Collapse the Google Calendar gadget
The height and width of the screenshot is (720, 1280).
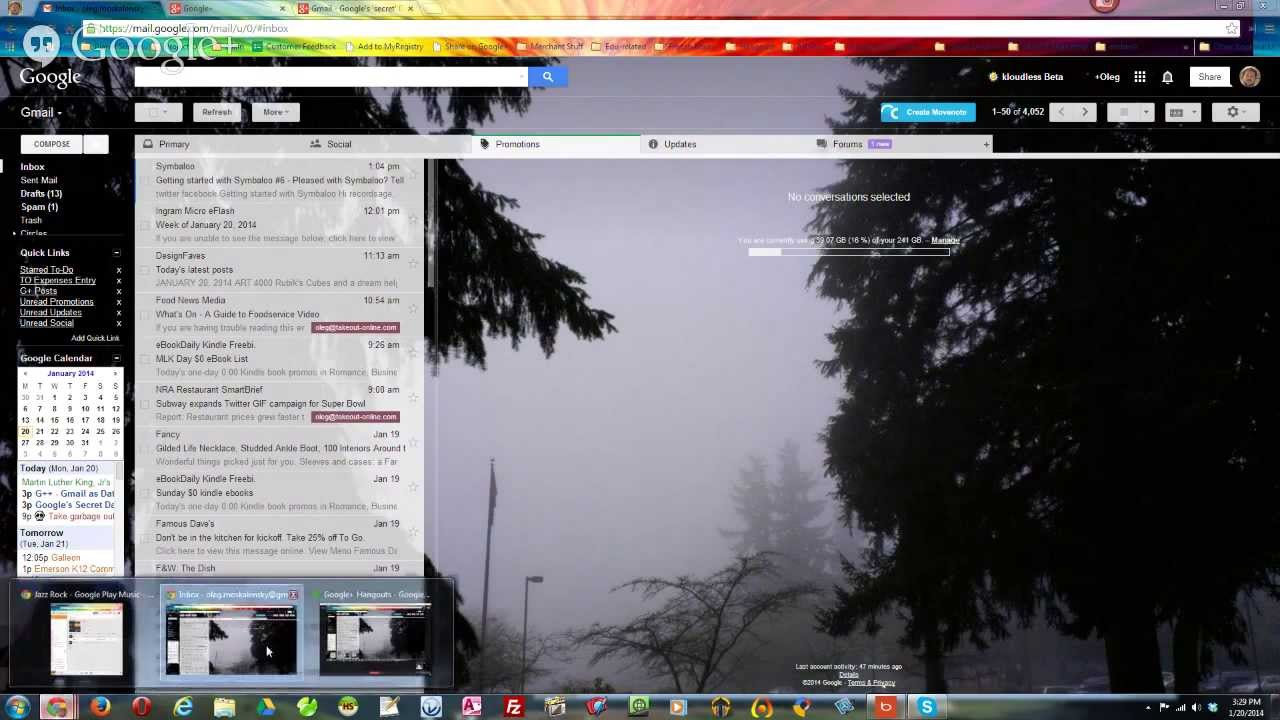pyautogui.click(x=116, y=358)
